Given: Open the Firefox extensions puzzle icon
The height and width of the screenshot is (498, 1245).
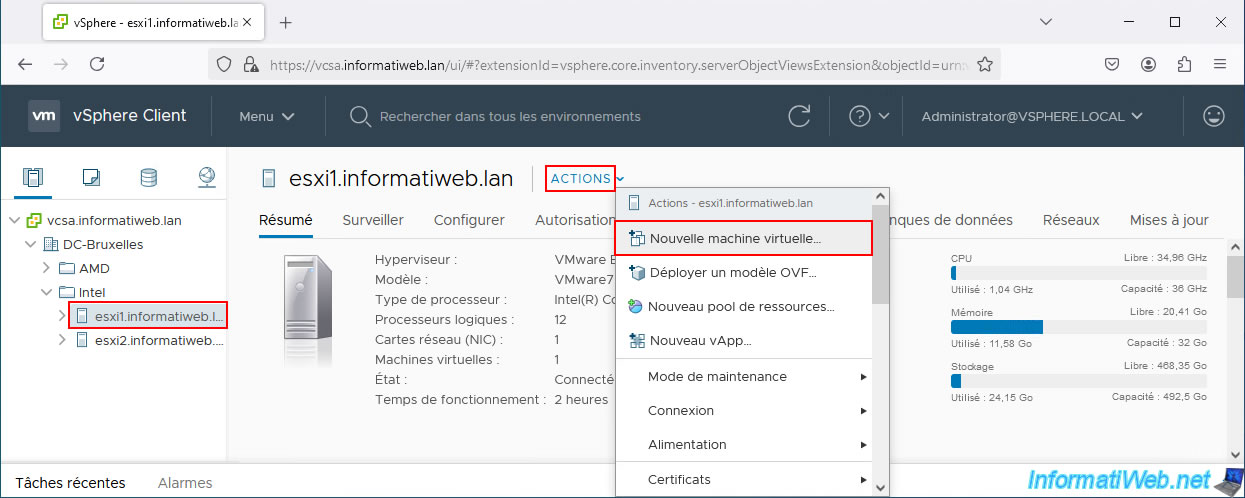Looking at the screenshot, I should (x=1184, y=64).
